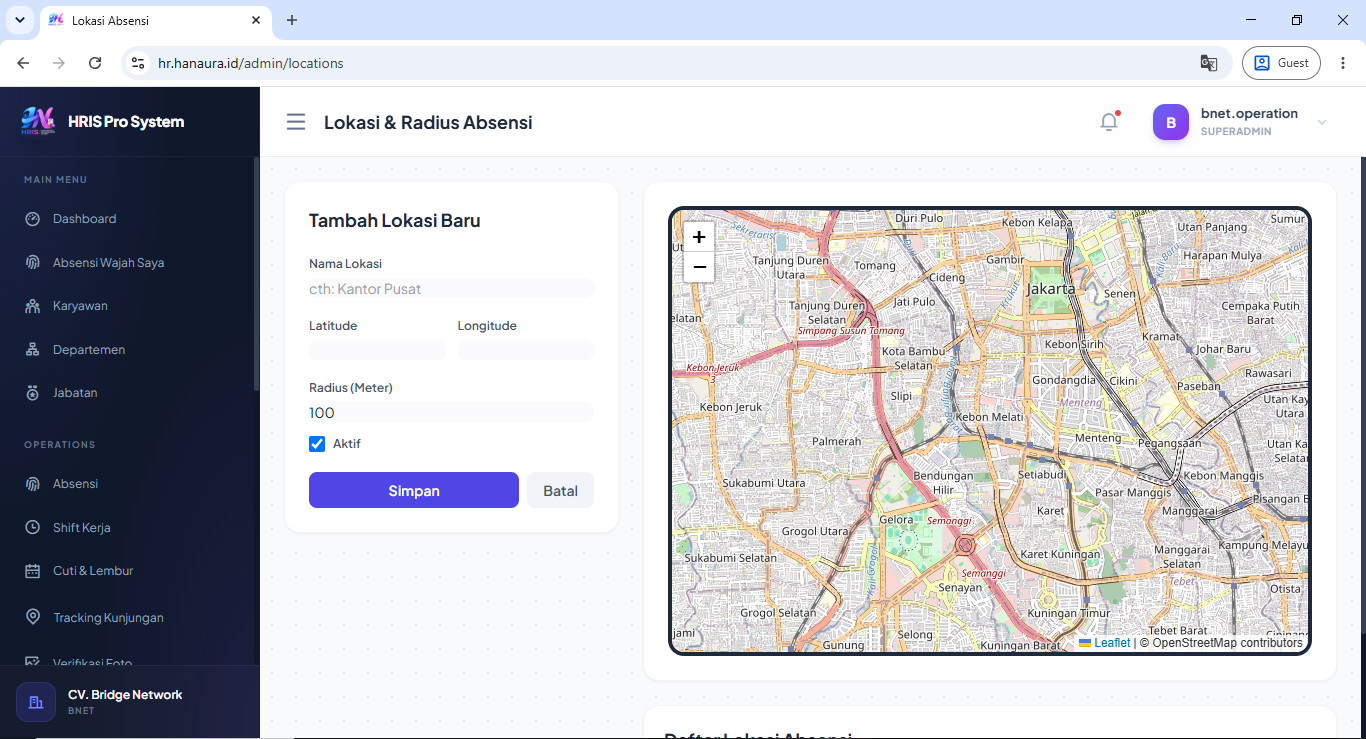
Task: Click the Simpan button
Action: pos(414,490)
